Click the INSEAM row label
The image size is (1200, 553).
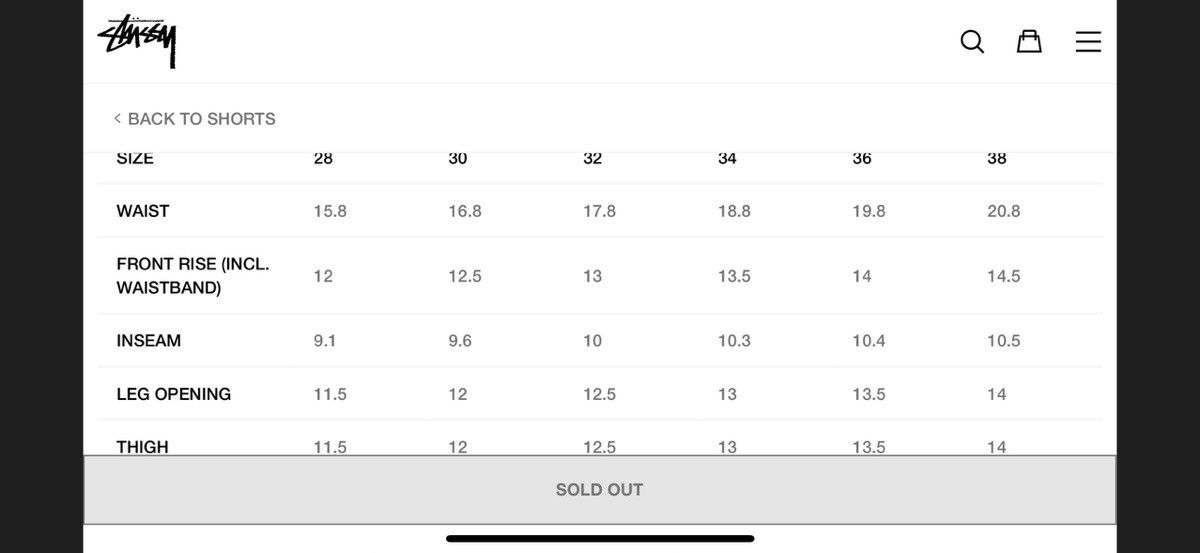click(149, 341)
